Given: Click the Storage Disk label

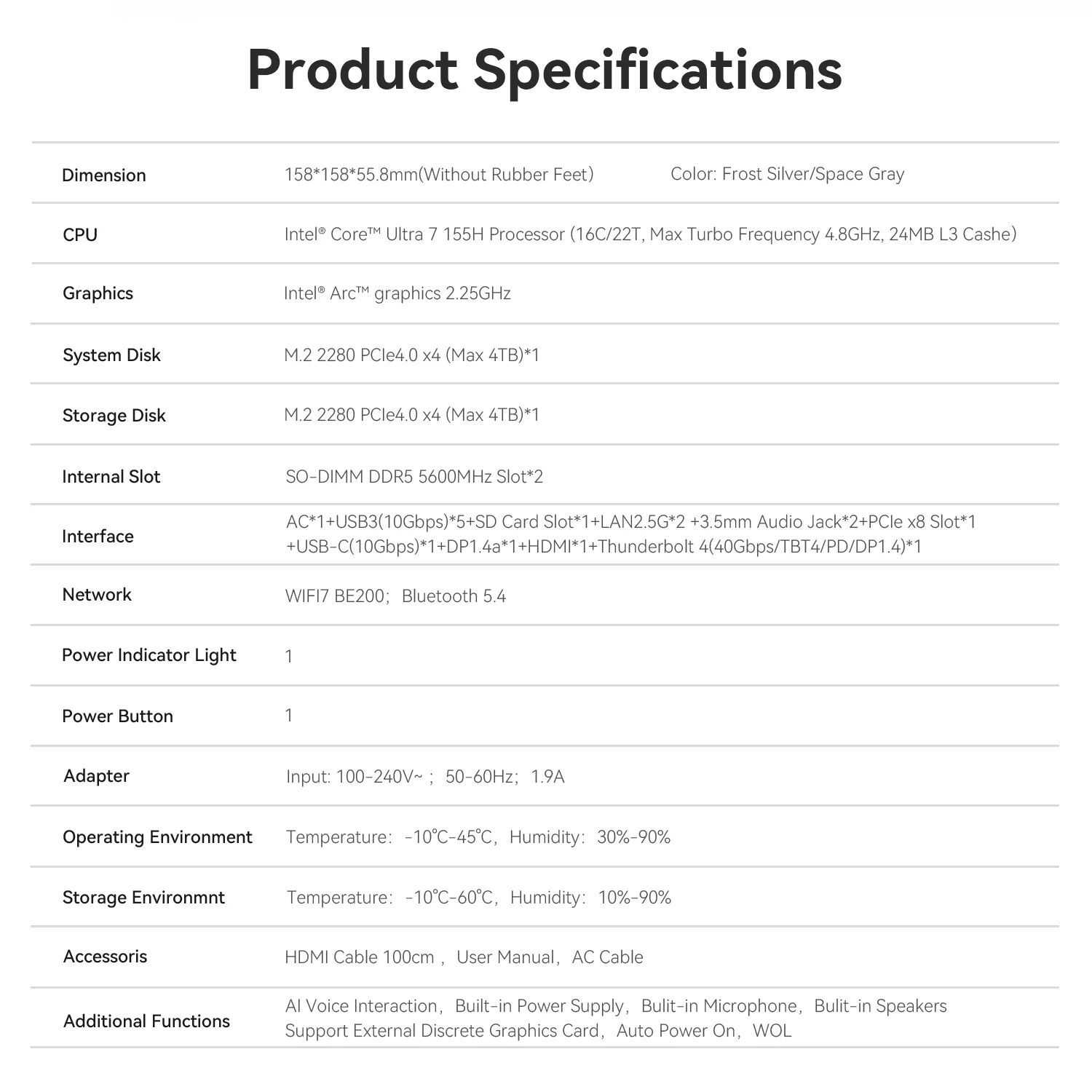Looking at the screenshot, I should (114, 416).
